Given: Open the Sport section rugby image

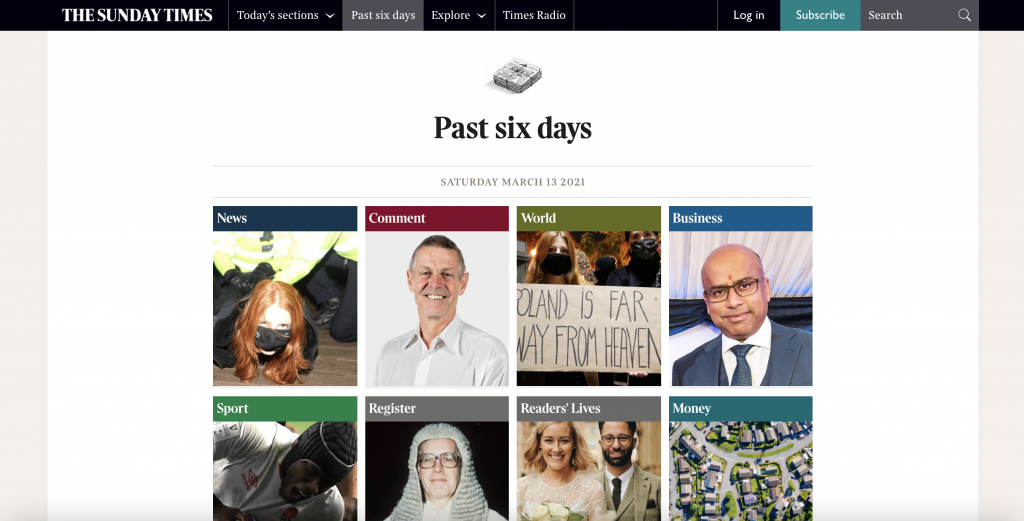Looking at the screenshot, I should pos(285,471).
